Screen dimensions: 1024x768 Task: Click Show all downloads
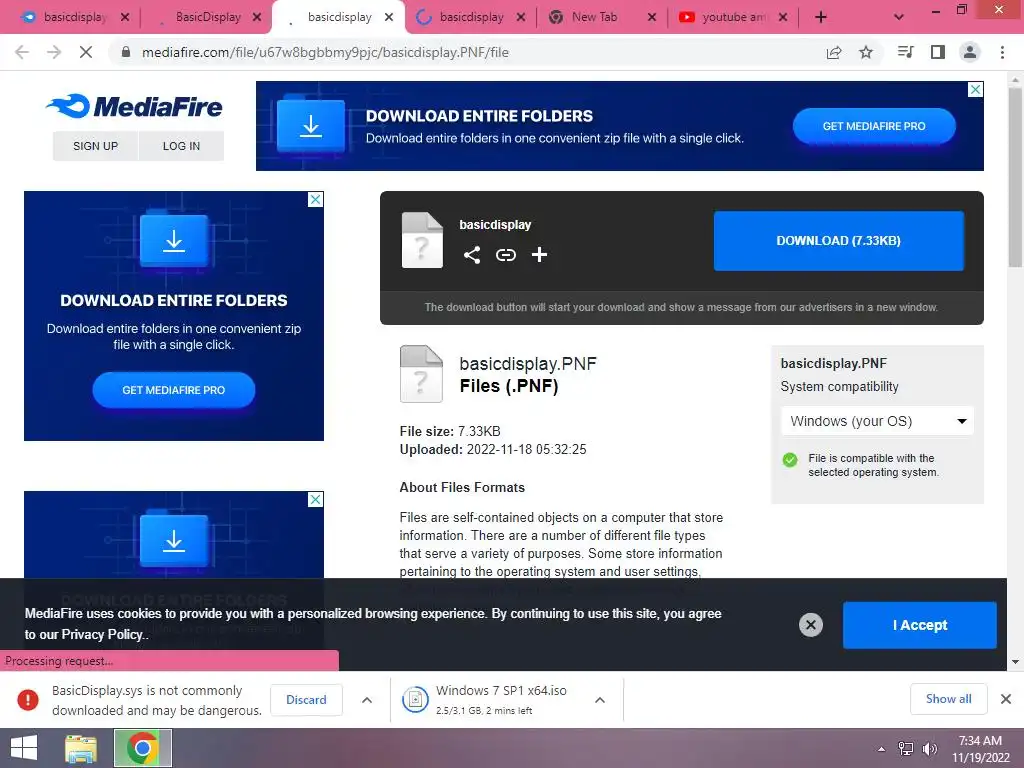click(x=948, y=699)
